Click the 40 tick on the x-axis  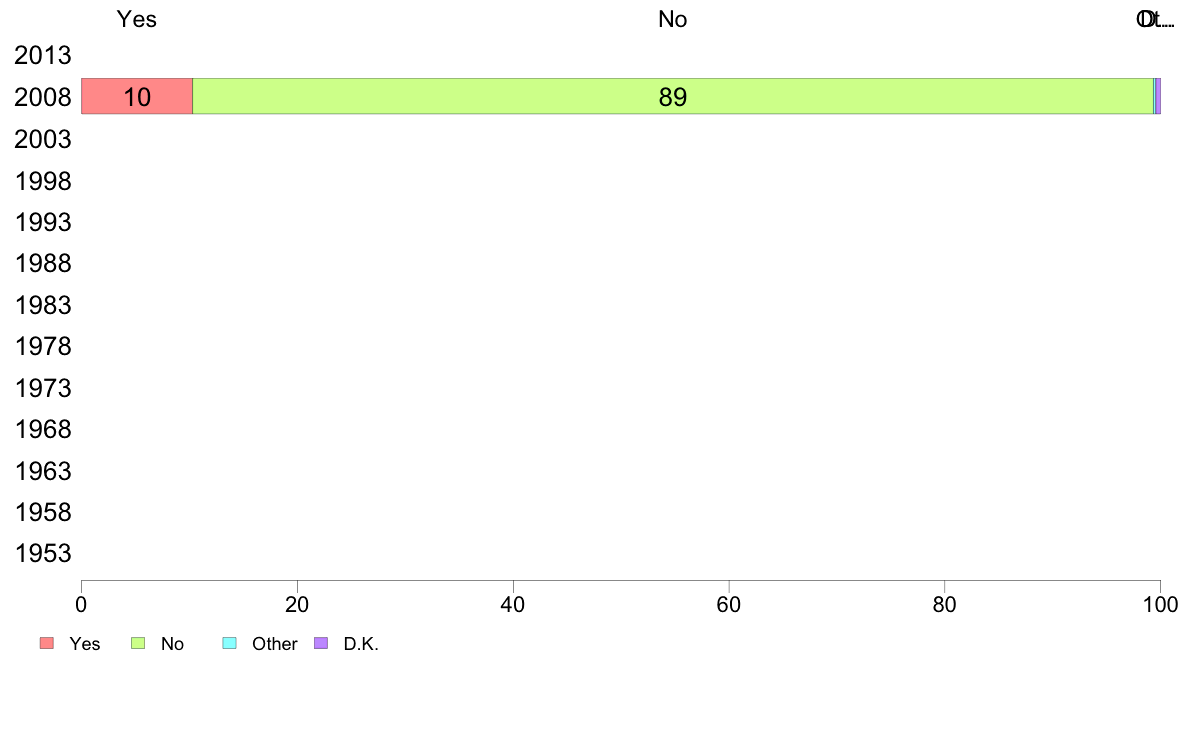pos(513,604)
